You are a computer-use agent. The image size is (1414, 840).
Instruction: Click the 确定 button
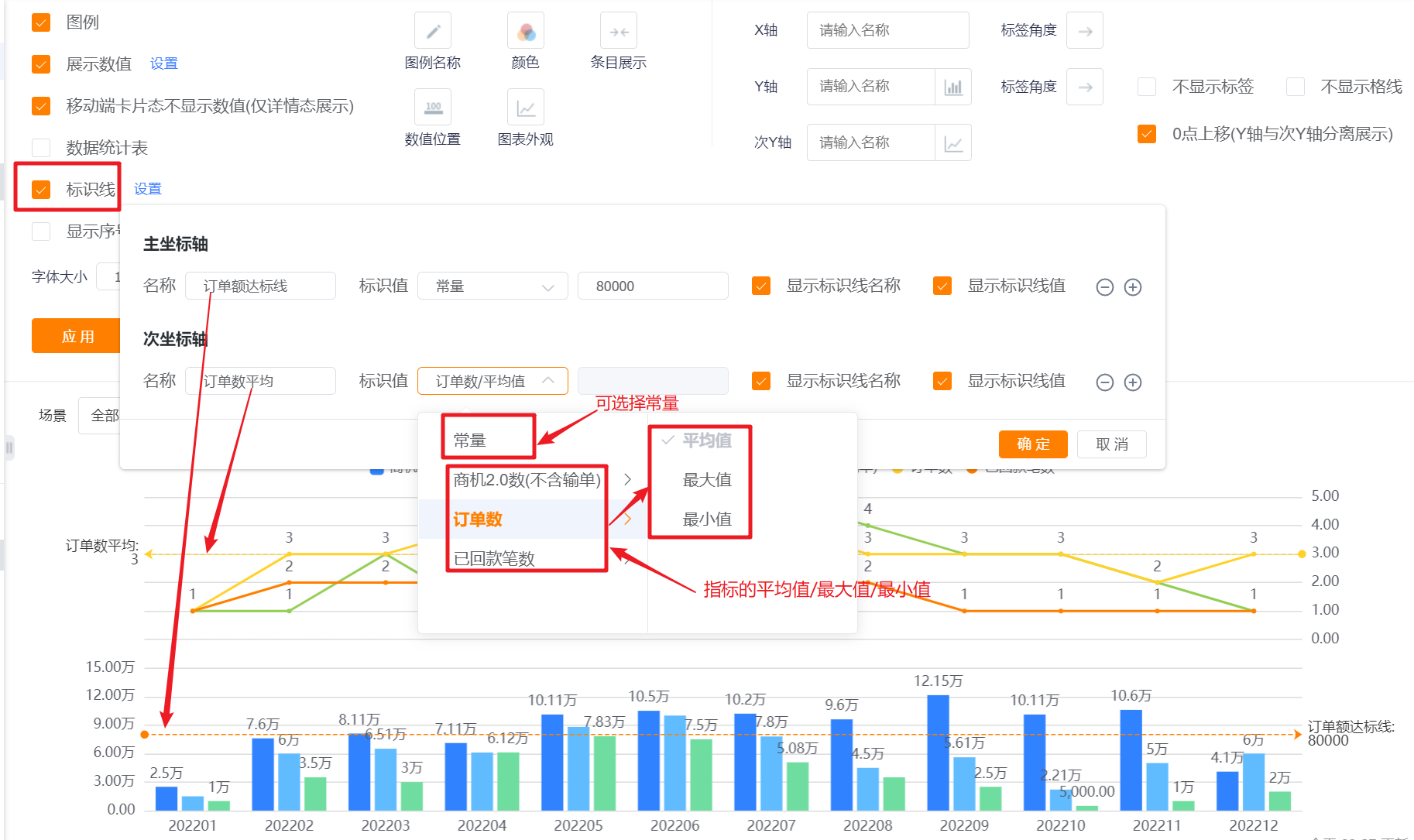click(x=1033, y=444)
